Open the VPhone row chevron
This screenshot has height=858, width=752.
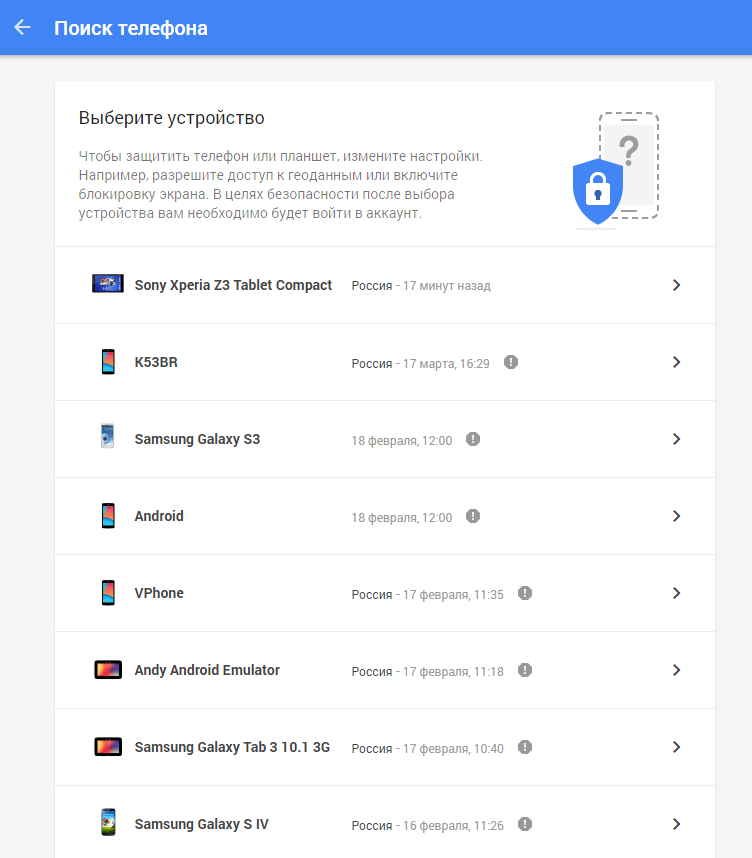tap(676, 593)
